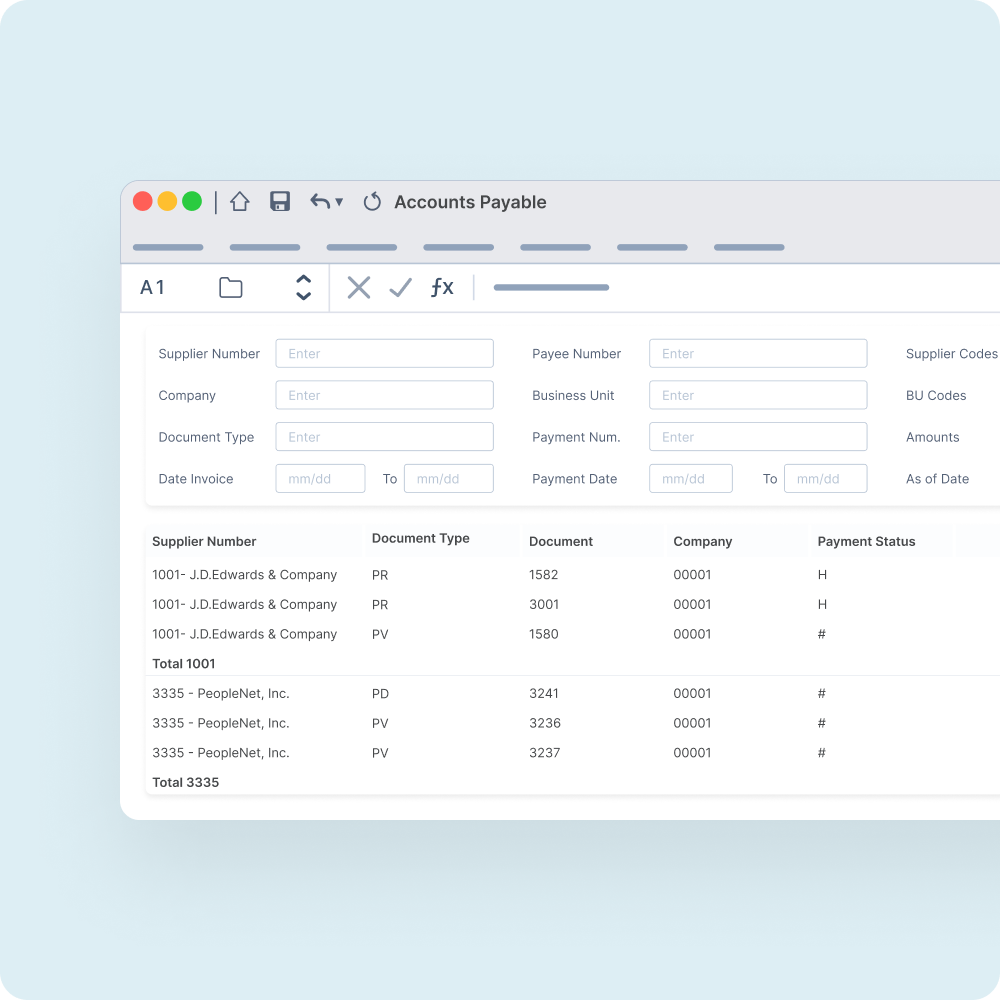Click the Supplier Number input field

pyautogui.click(x=384, y=353)
